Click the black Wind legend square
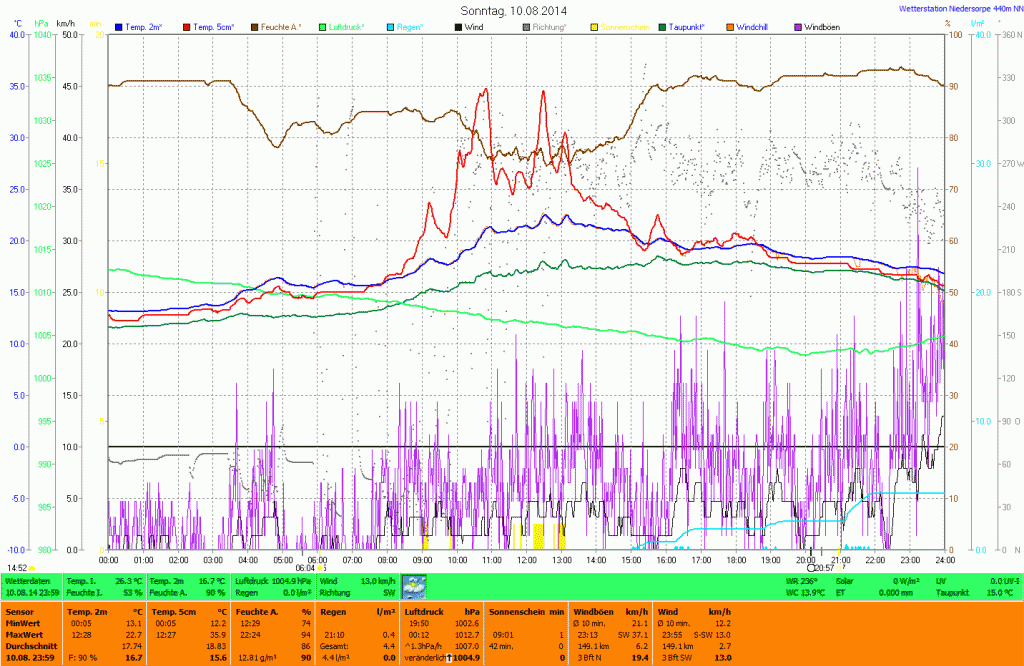The width and height of the screenshot is (1024, 666). point(458,27)
